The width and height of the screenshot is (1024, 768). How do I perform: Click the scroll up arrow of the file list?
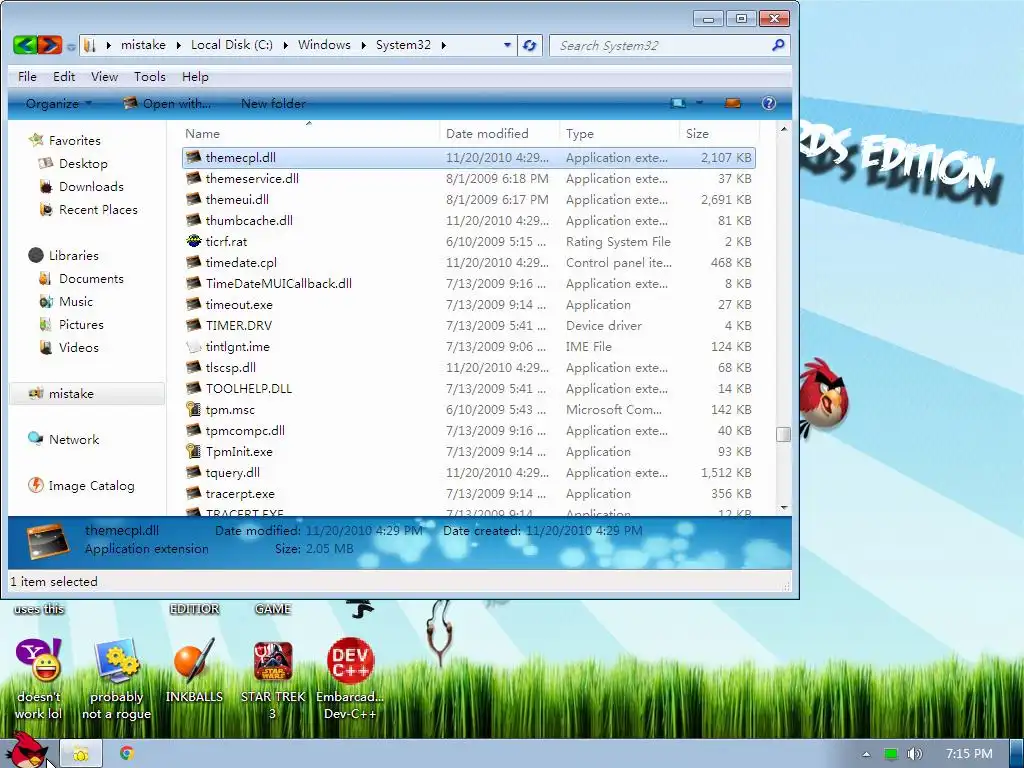coord(784,129)
